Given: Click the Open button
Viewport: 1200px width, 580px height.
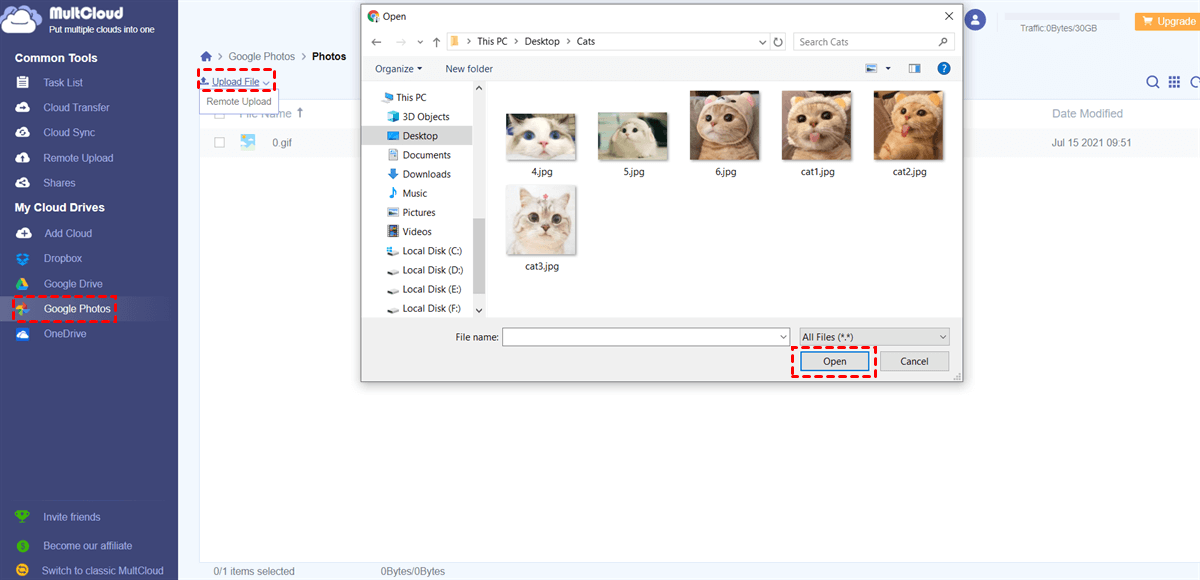Looking at the screenshot, I should tap(835, 362).
